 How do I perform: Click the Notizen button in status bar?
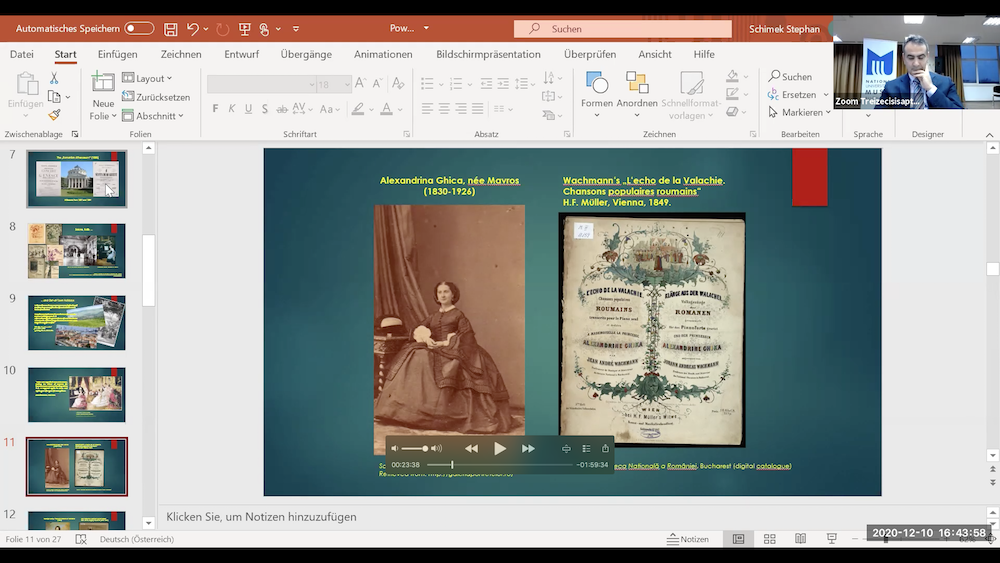coord(688,539)
